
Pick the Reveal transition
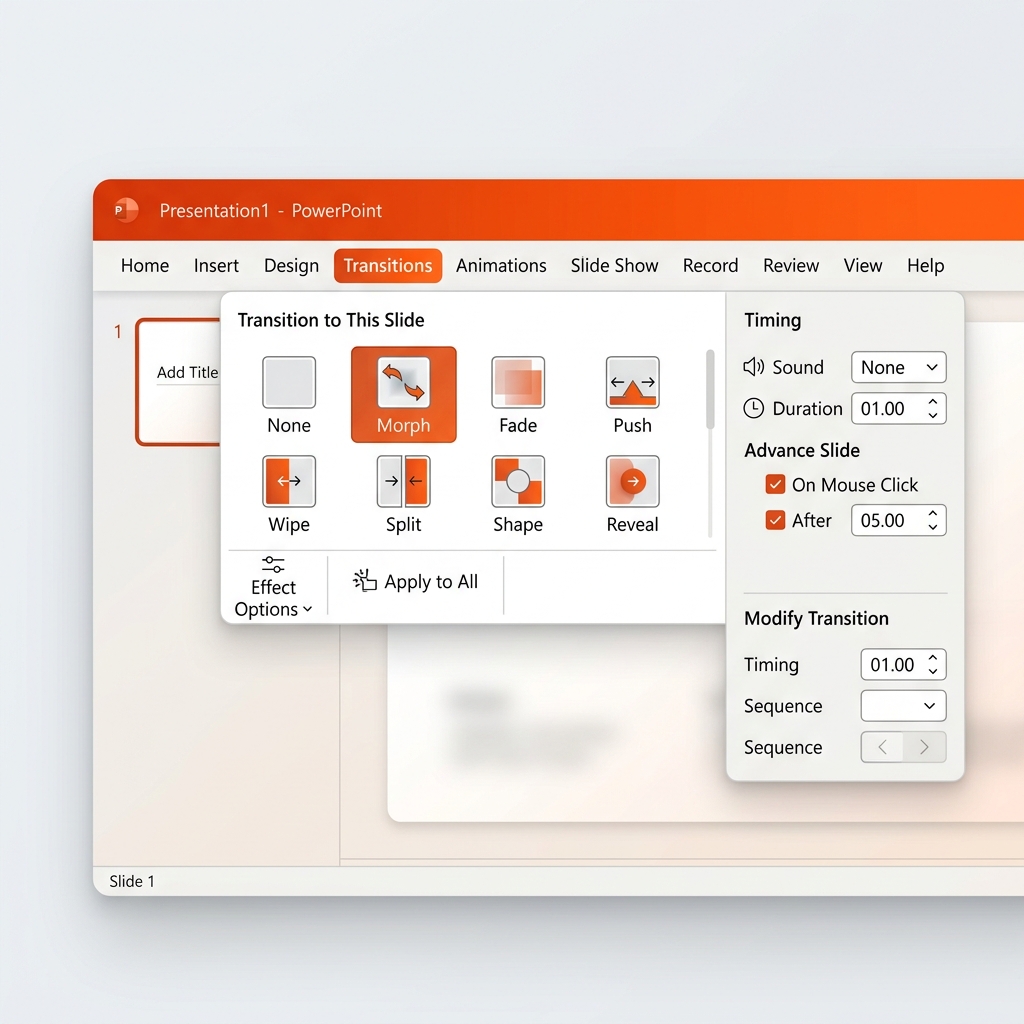(632, 494)
